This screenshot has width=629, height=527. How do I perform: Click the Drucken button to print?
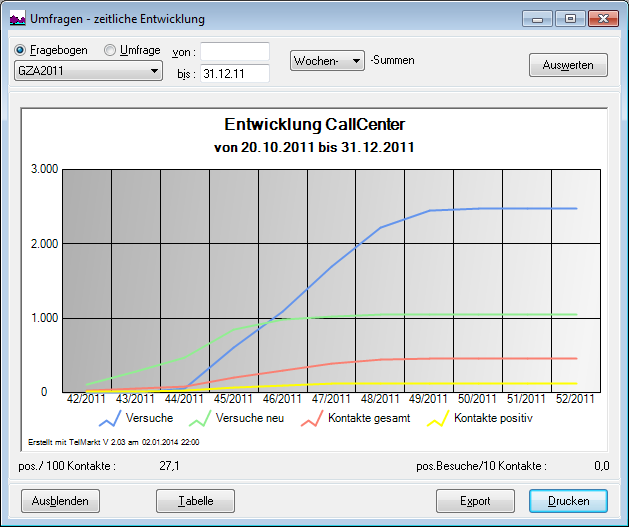568,501
